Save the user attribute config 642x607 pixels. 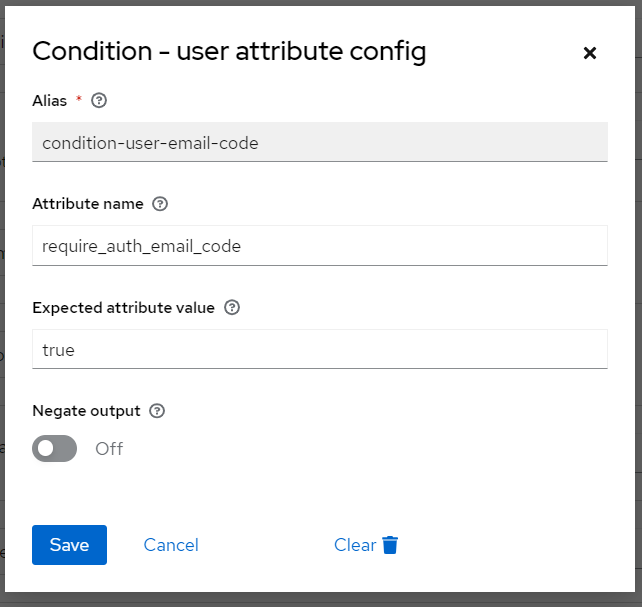[x=69, y=545]
